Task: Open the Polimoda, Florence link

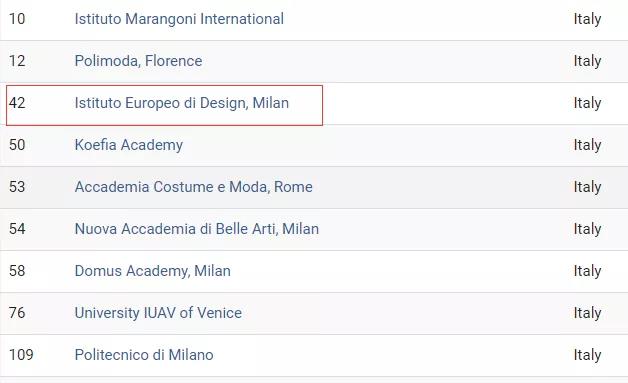Action: click(x=138, y=61)
